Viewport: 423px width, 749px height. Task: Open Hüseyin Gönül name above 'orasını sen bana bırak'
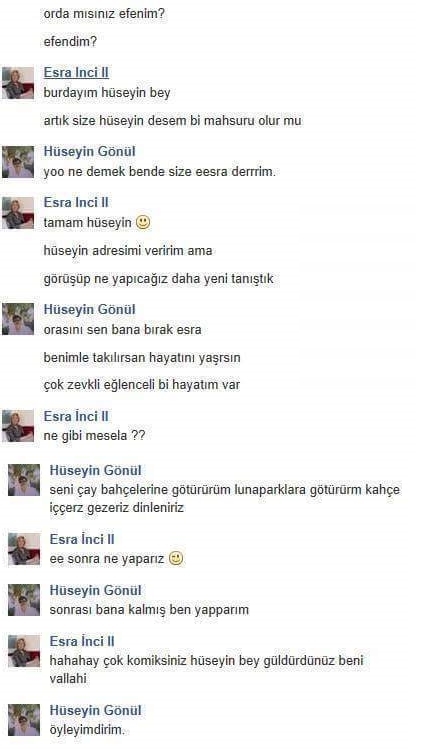90,309
